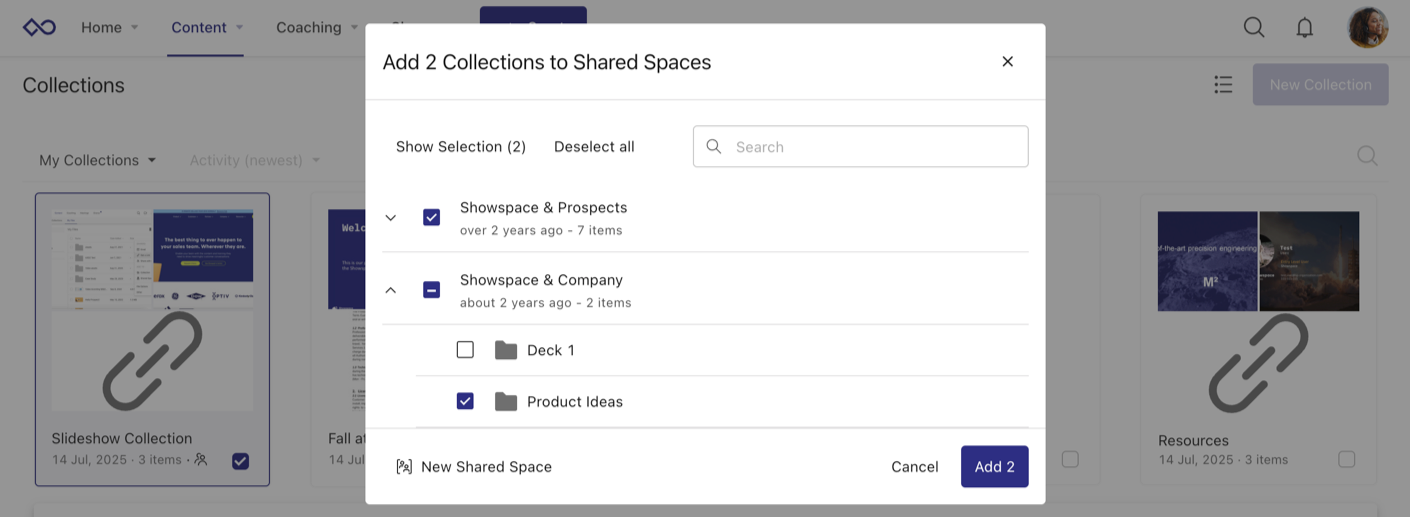This screenshot has height=517, width=1410.
Task: Uncheck the Product Ideas checkbox
Action: click(x=465, y=402)
